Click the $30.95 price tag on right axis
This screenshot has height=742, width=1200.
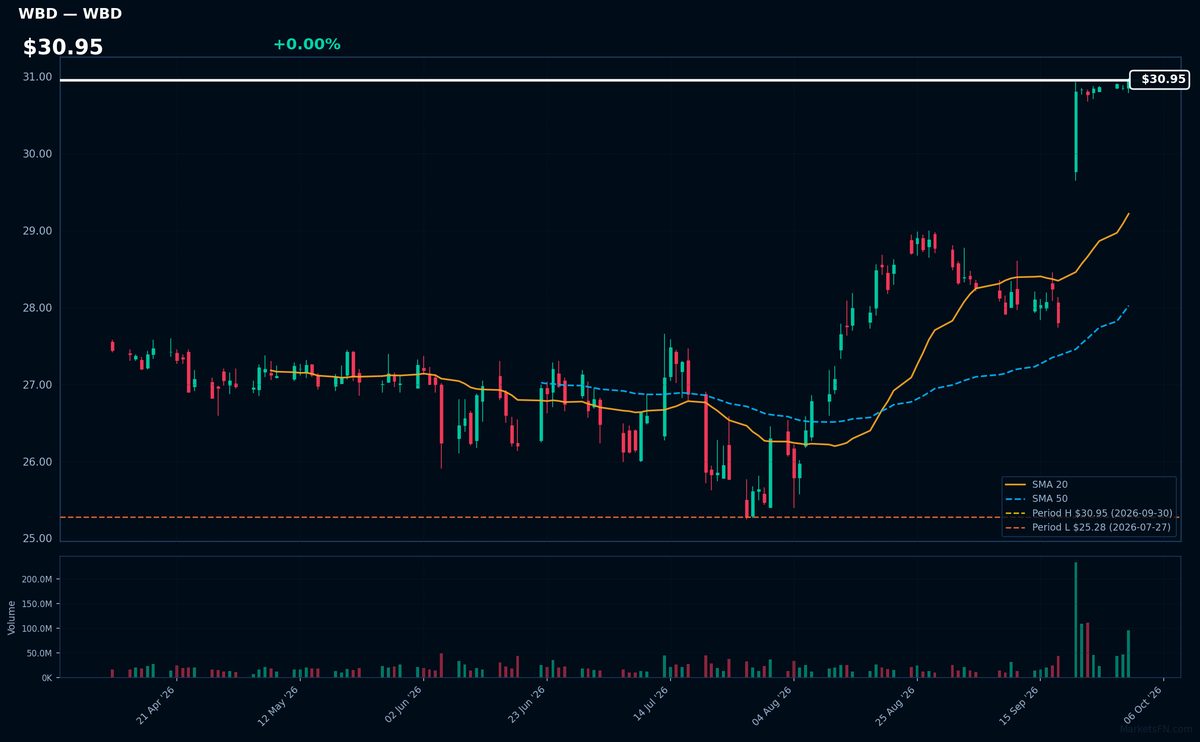1159,79
